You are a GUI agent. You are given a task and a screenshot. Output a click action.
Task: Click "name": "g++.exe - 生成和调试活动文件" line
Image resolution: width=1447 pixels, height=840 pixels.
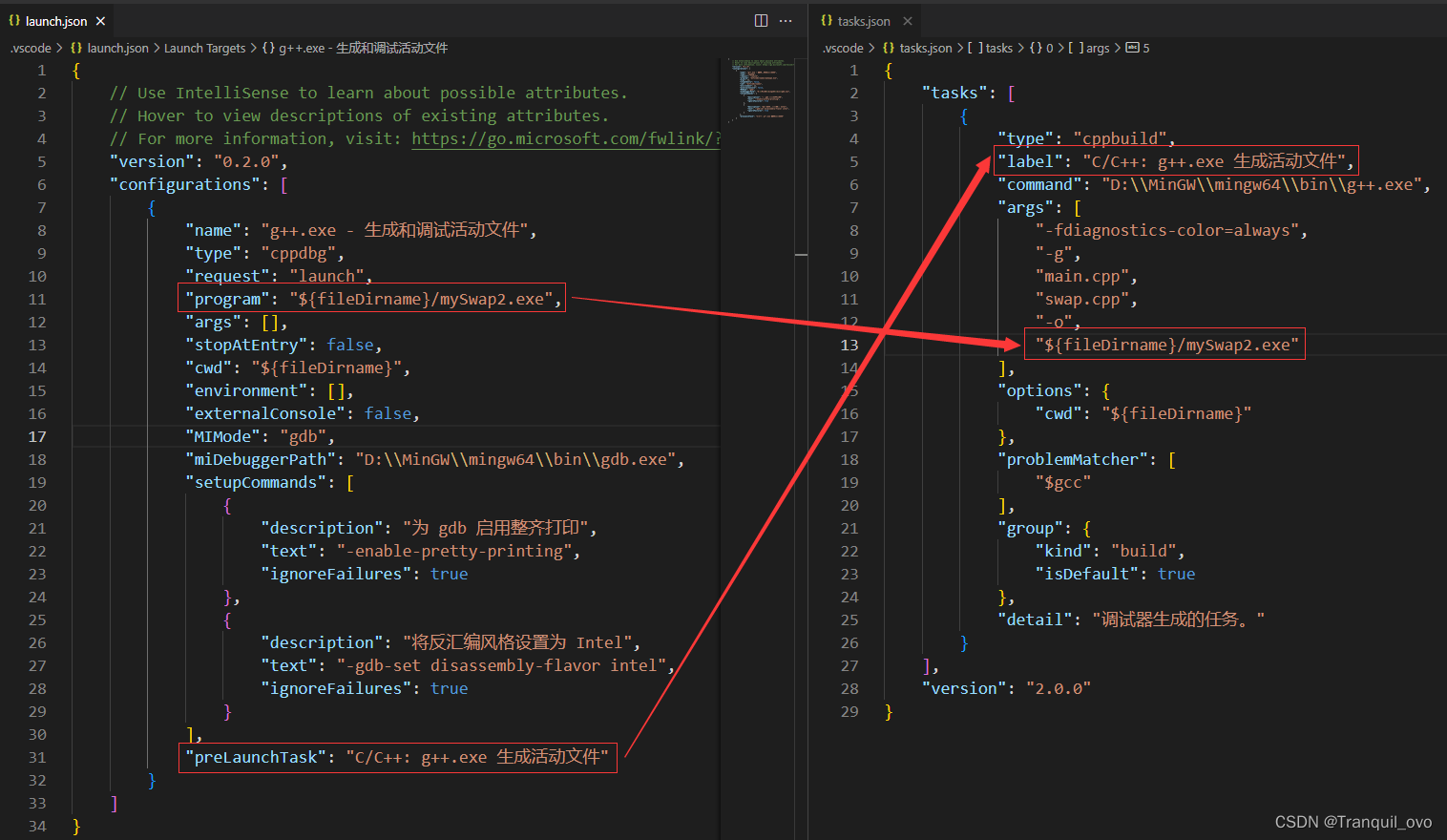(x=361, y=230)
